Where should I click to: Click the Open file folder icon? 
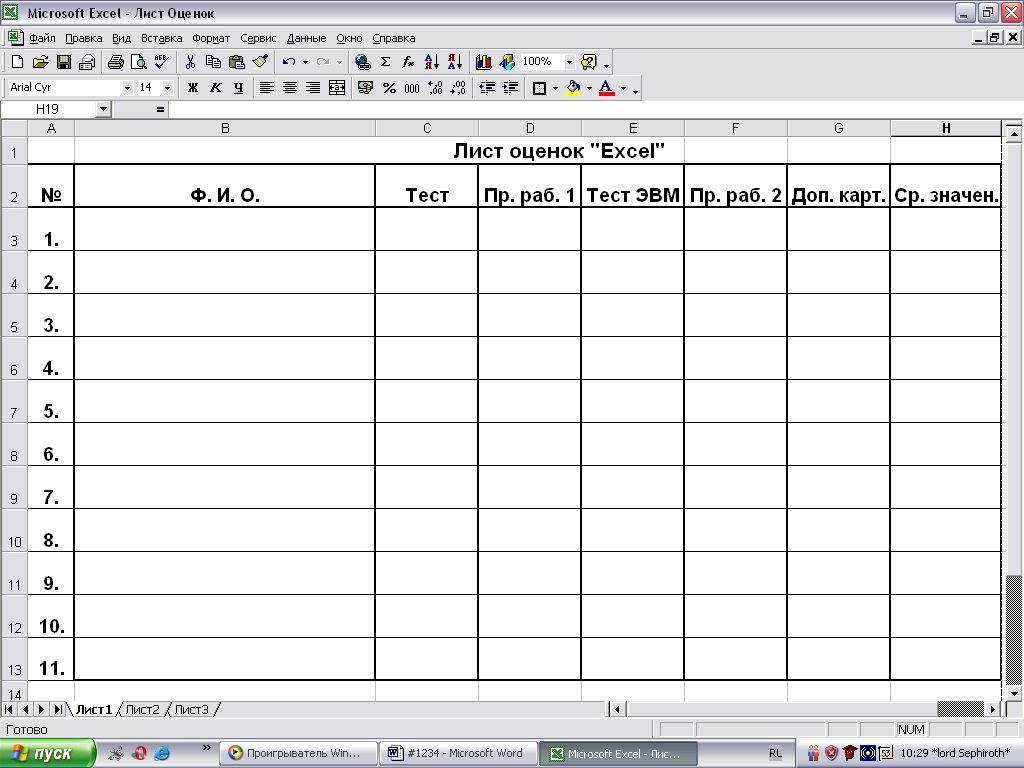pyautogui.click(x=40, y=62)
